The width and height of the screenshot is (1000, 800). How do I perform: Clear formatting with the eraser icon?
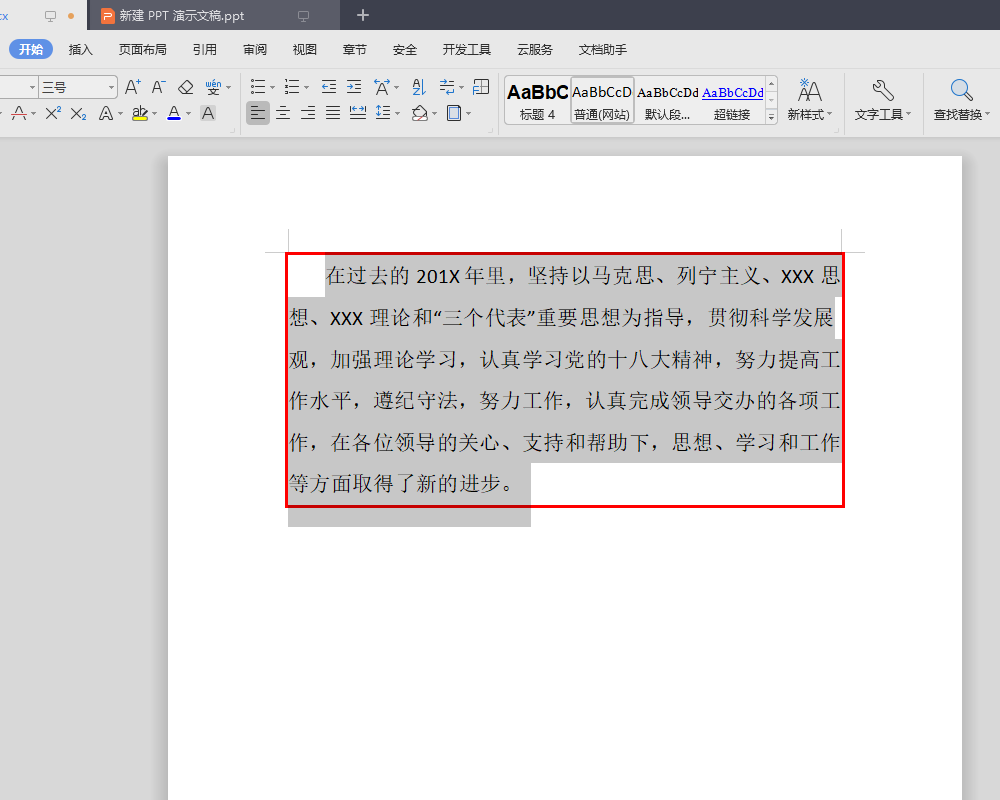(186, 87)
